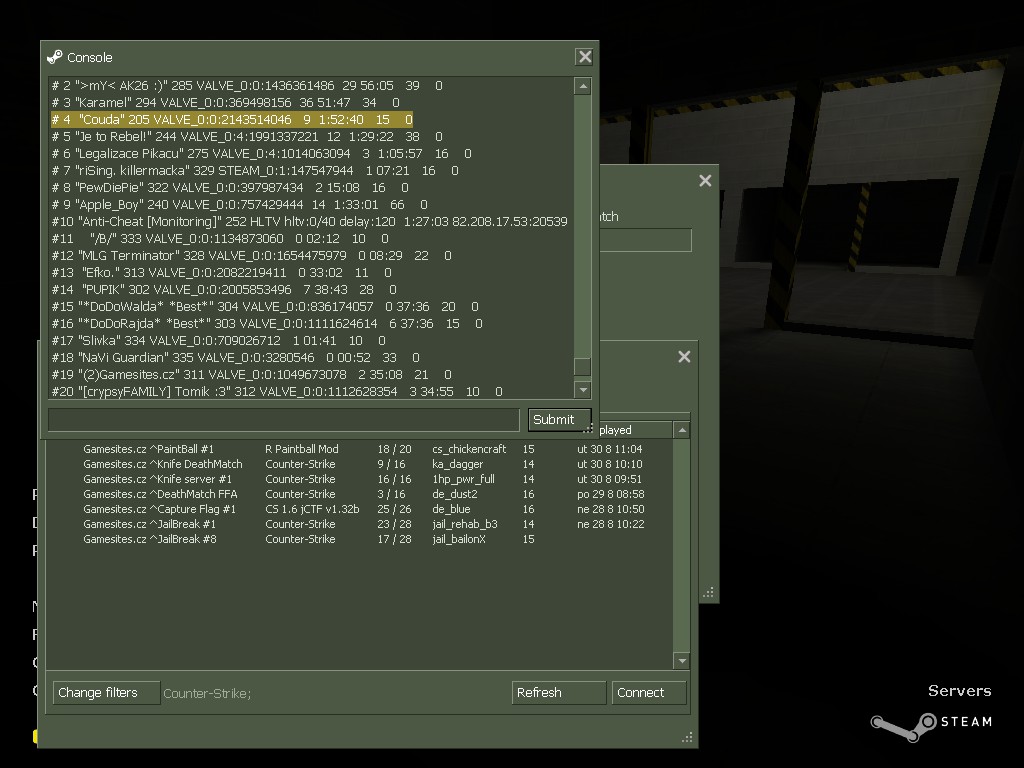
Task: Click server list scrollbar up arrow
Action: (682, 430)
